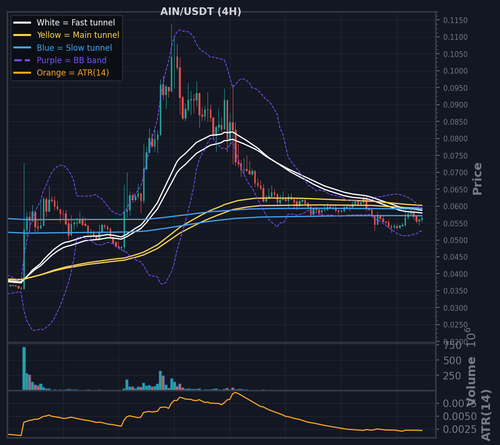Click the blue line sample in the legend
The image size is (500, 445).
point(22,48)
